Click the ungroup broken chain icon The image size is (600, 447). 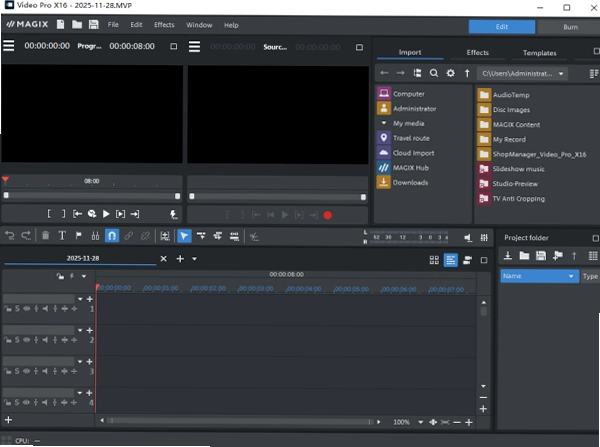pyautogui.click(x=145, y=236)
